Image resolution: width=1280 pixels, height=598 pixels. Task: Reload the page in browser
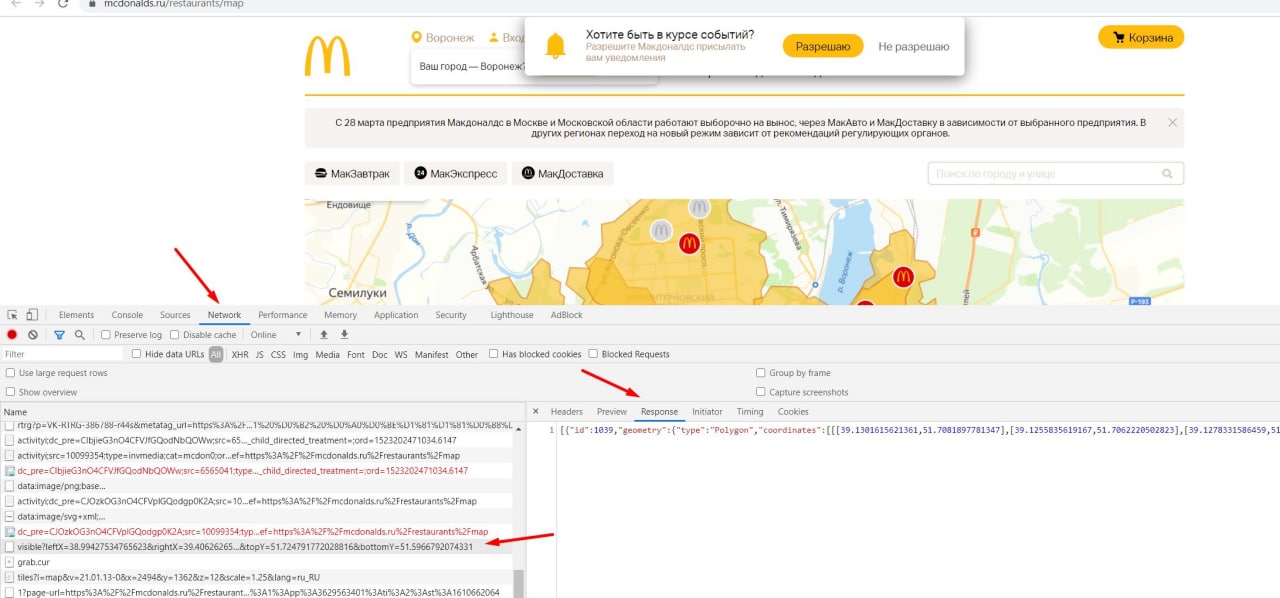tap(63, 4)
